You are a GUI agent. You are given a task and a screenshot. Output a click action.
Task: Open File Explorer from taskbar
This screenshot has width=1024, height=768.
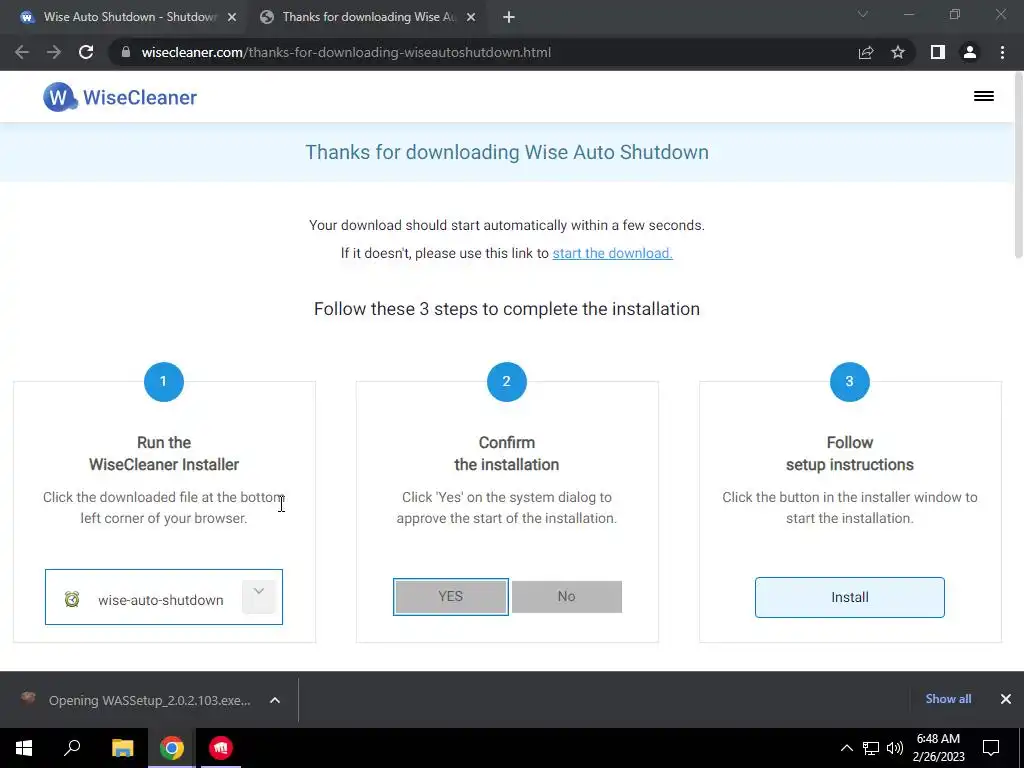pos(122,748)
